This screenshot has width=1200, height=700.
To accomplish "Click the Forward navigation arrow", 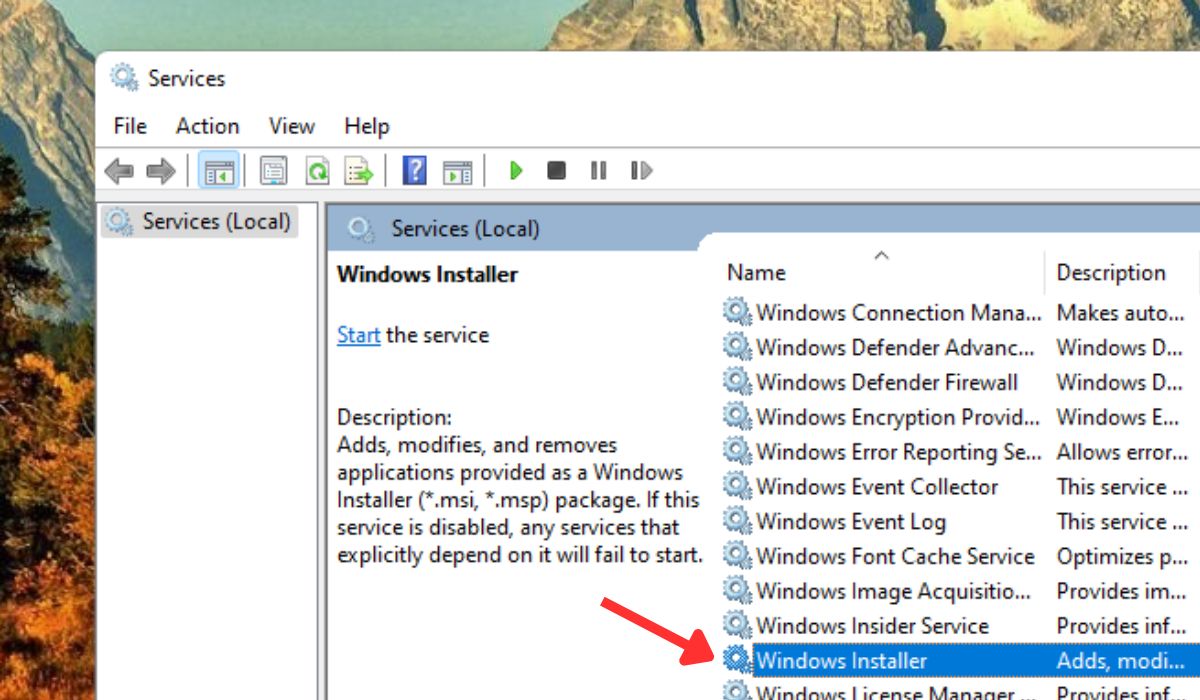I will point(160,170).
